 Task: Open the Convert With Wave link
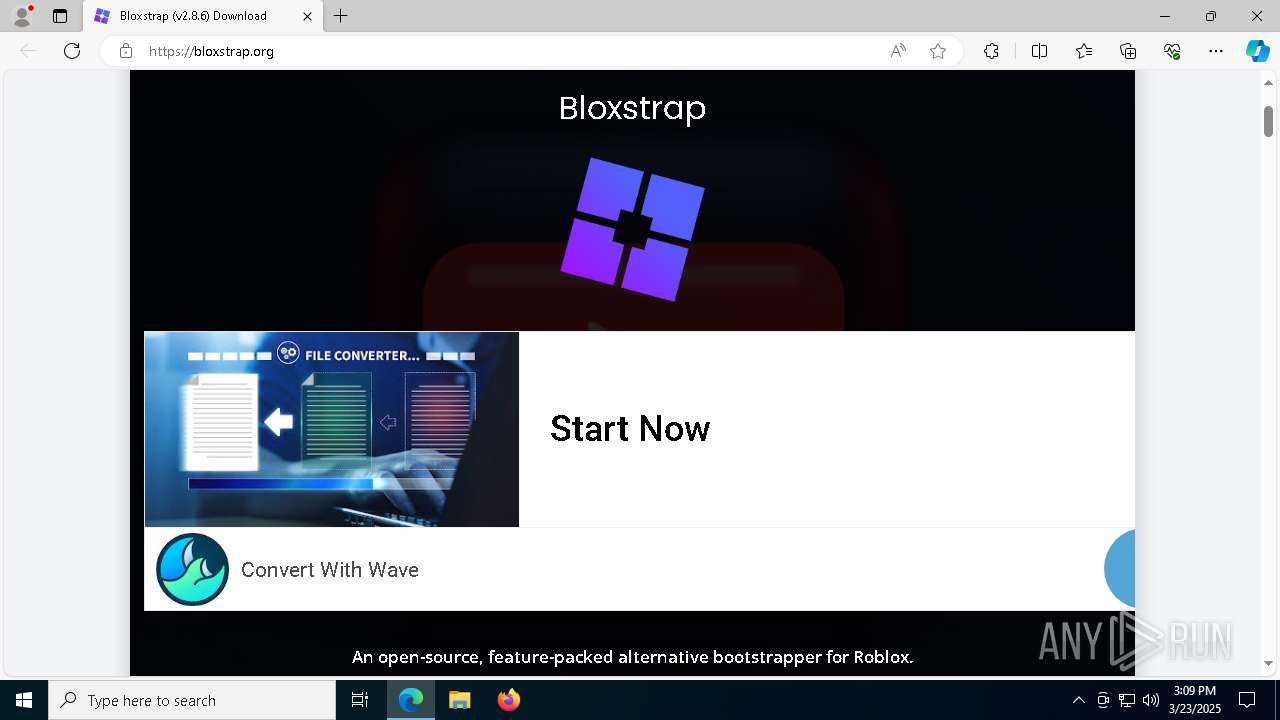330,570
